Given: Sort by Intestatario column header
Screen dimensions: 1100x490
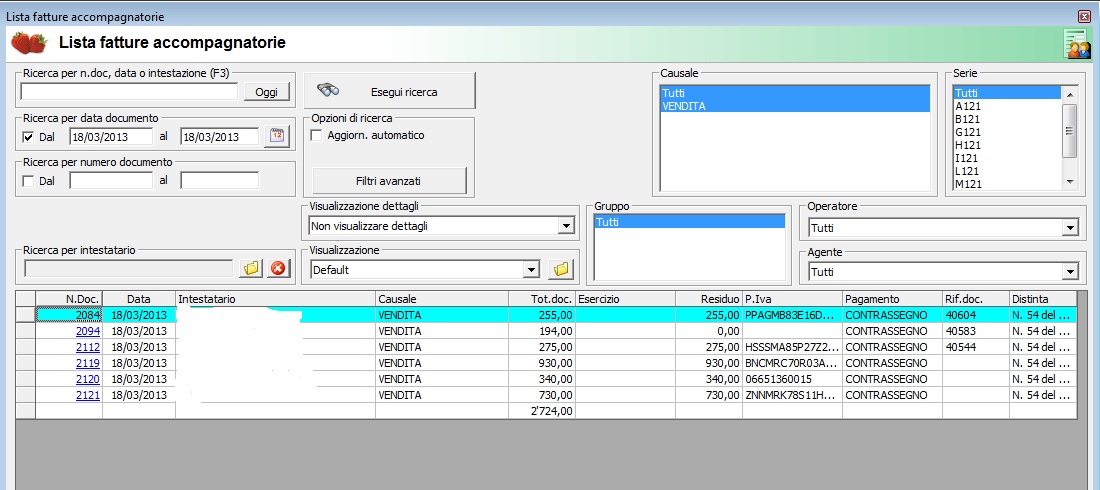Looking at the screenshot, I should point(276,299).
